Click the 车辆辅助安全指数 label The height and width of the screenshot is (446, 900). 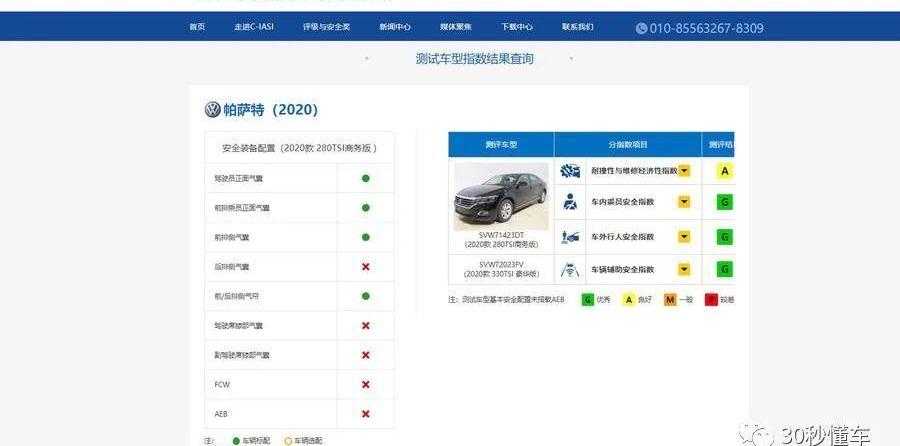coord(623,269)
